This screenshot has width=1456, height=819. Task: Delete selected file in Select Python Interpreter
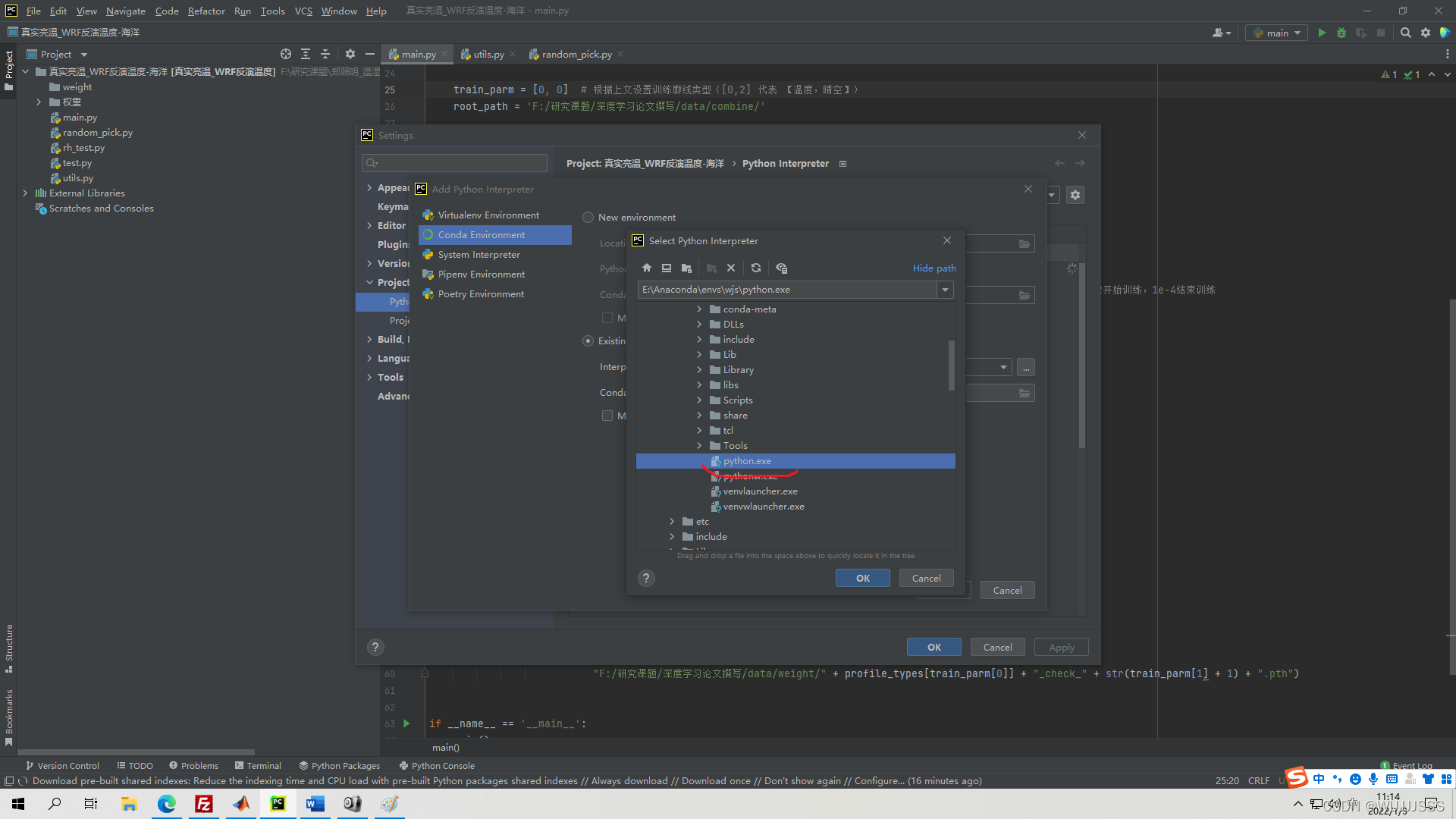[731, 268]
